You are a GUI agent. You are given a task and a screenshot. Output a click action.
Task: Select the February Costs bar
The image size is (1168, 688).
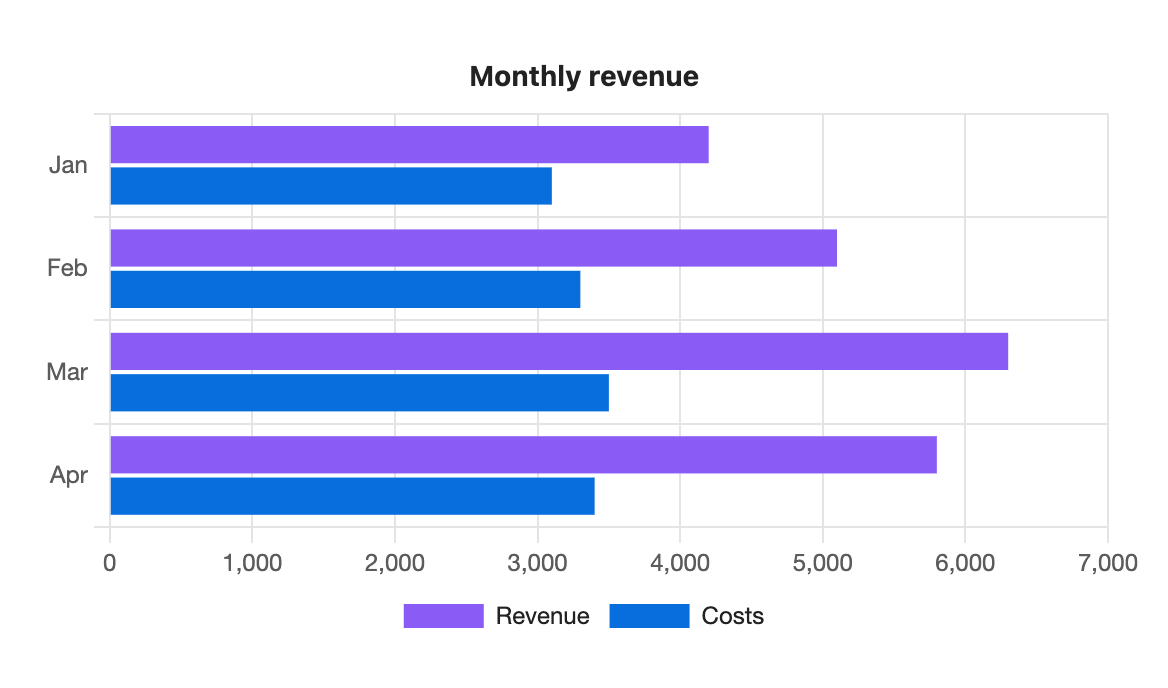pyautogui.click(x=345, y=289)
